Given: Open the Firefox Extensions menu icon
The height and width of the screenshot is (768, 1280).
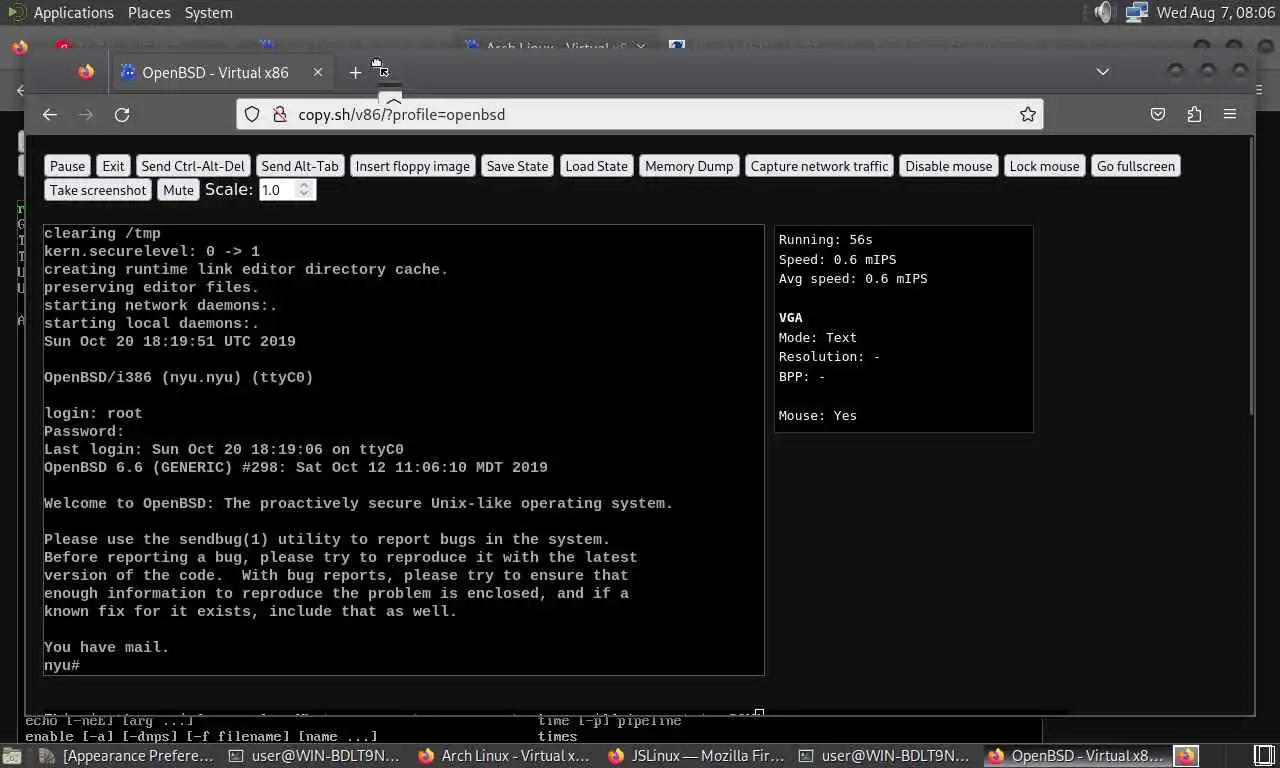Looking at the screenshot, I should click(x=1194, y=115).
